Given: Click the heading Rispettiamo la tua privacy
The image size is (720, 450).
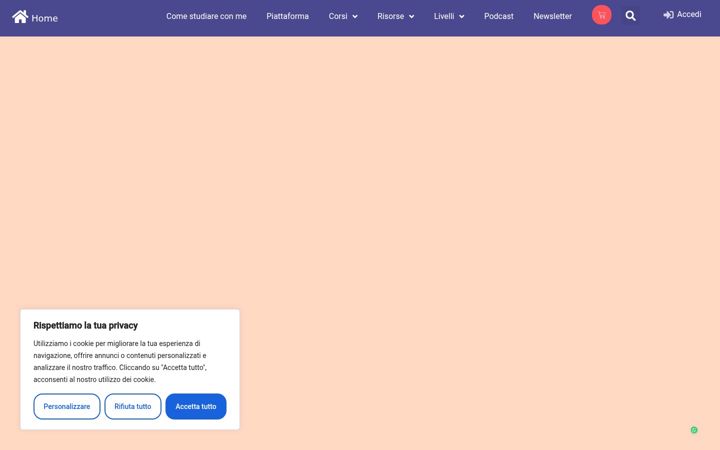Looking at the screenshot, I should coord(85,326).
